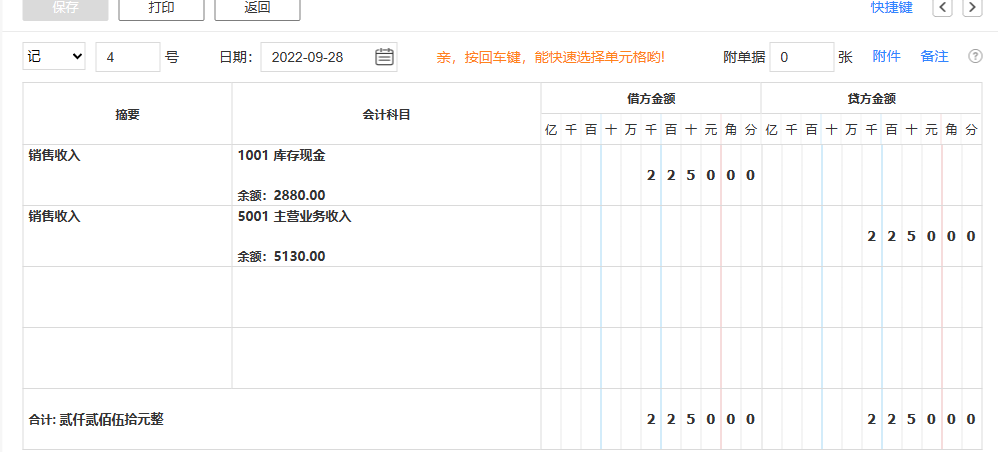The width and height of the screenshot is (998, 452).
Task: Open the voucher type 记 dropdown
Action: [55, 57]
